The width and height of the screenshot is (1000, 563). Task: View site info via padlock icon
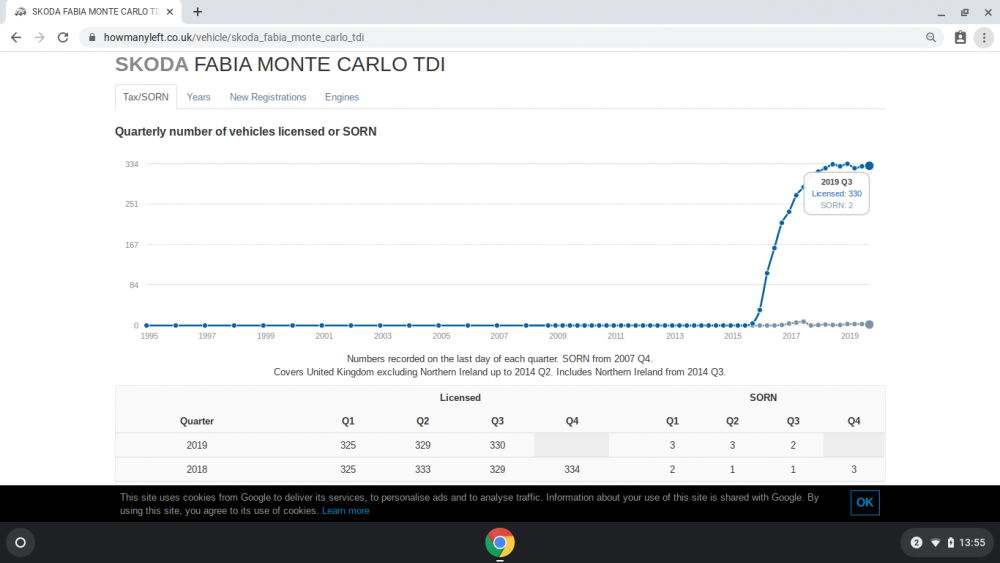(92, 38)
